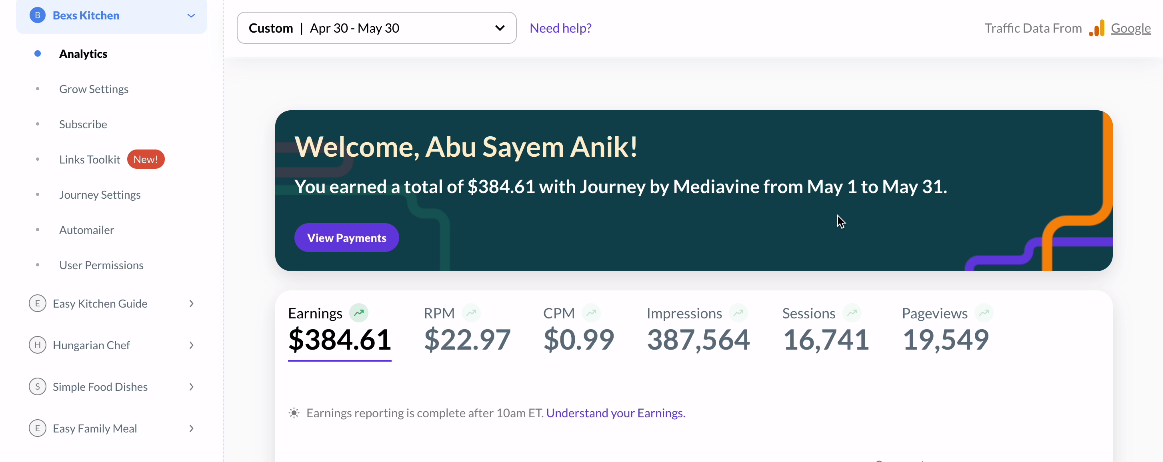Follow the Understand your Earnings link
The image size is (1163, 462).
tap(616, 413)
